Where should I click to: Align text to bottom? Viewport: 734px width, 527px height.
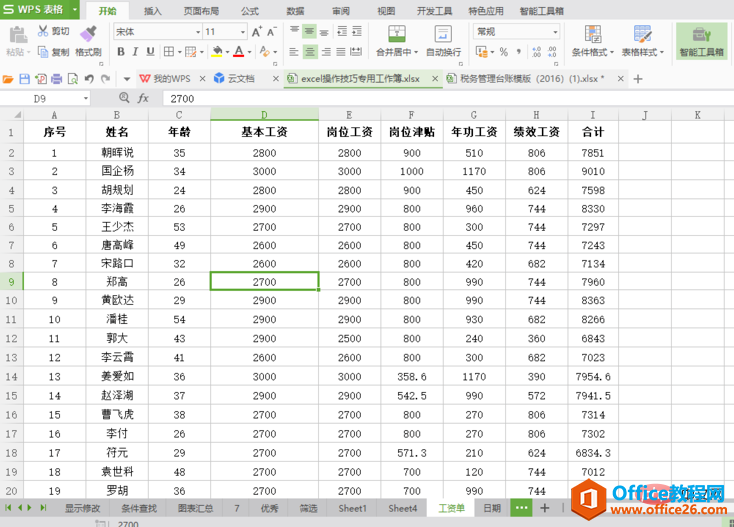[324, 32]
